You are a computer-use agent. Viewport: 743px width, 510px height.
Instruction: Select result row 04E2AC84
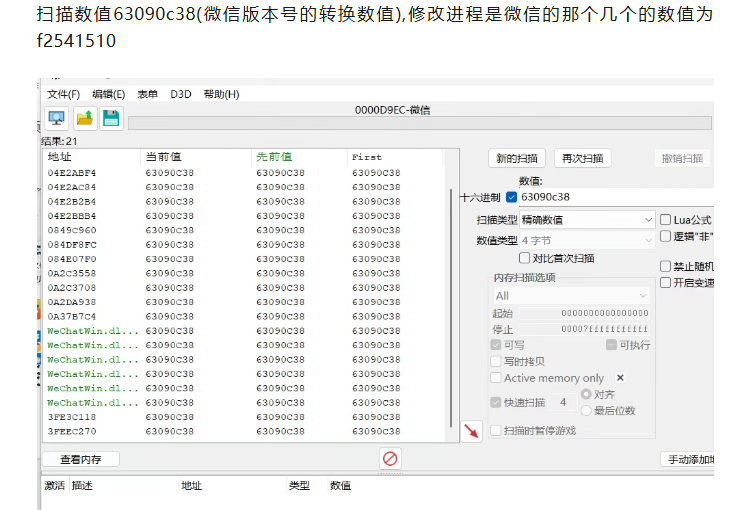pos(245,187)
